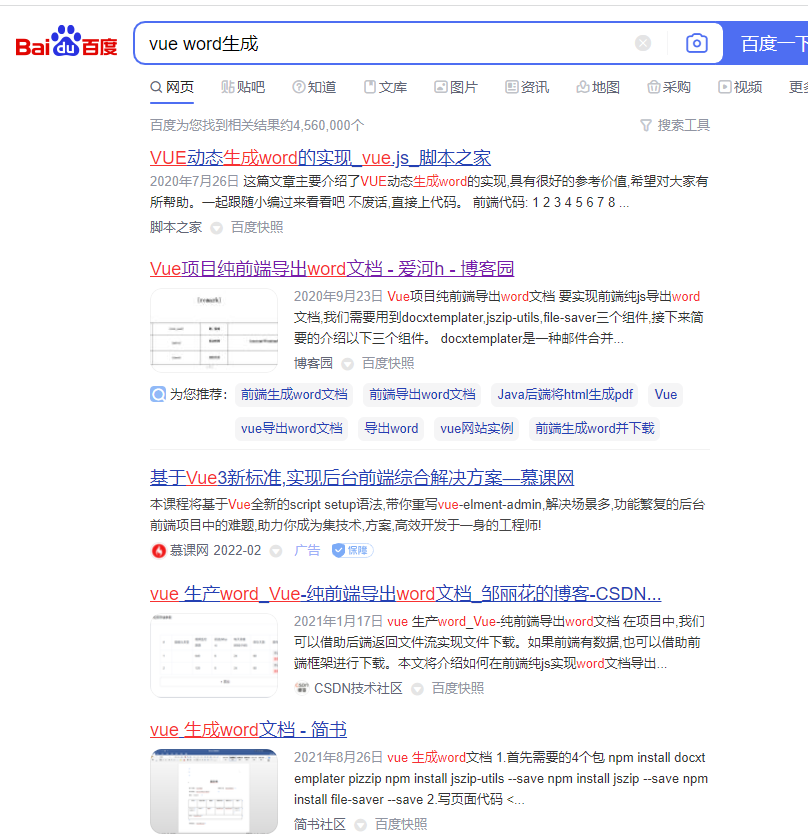Viewport: 808px width, 834px height.
Task: Open 百度快照 for 博客园 result
Action: [388, 363]
